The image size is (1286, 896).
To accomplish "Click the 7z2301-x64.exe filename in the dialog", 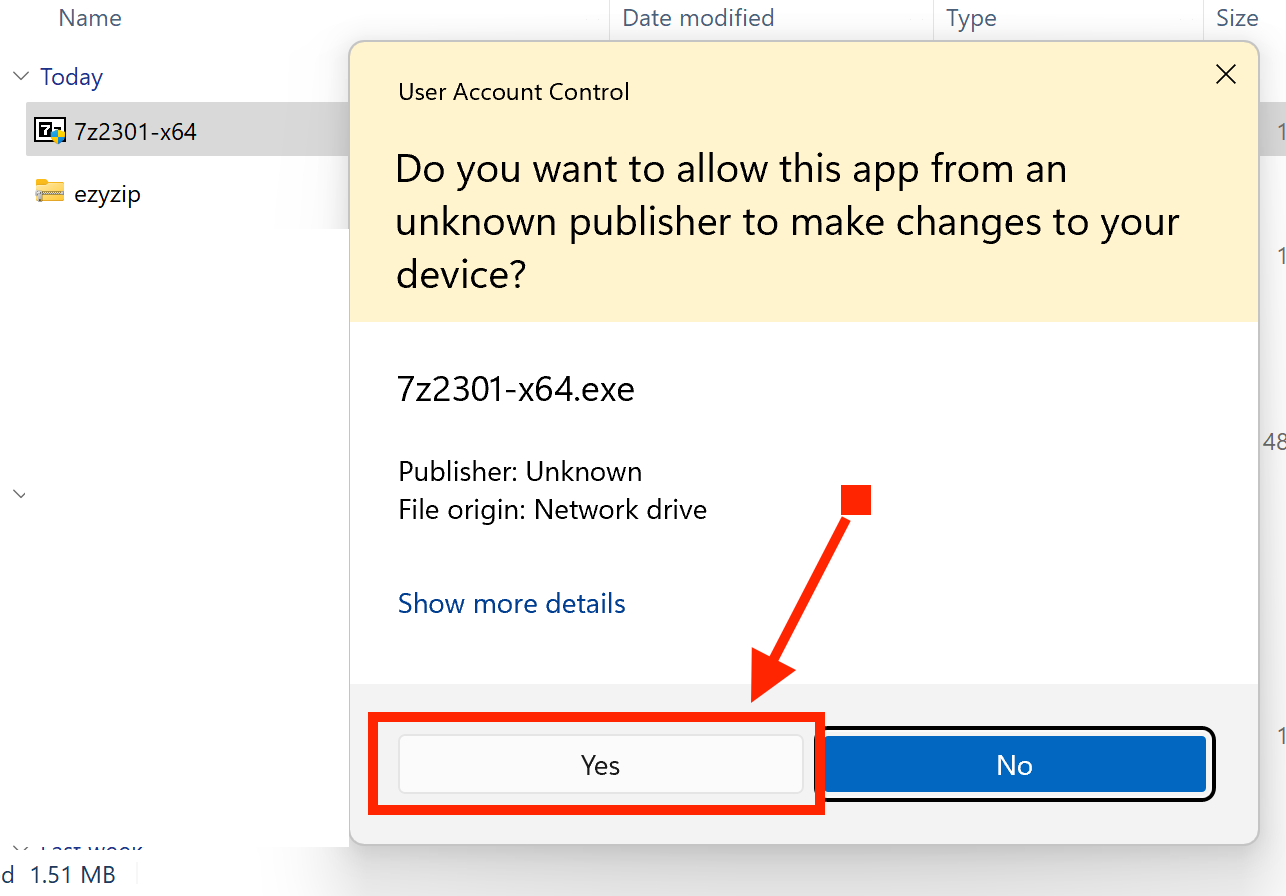I will [515, 389].
